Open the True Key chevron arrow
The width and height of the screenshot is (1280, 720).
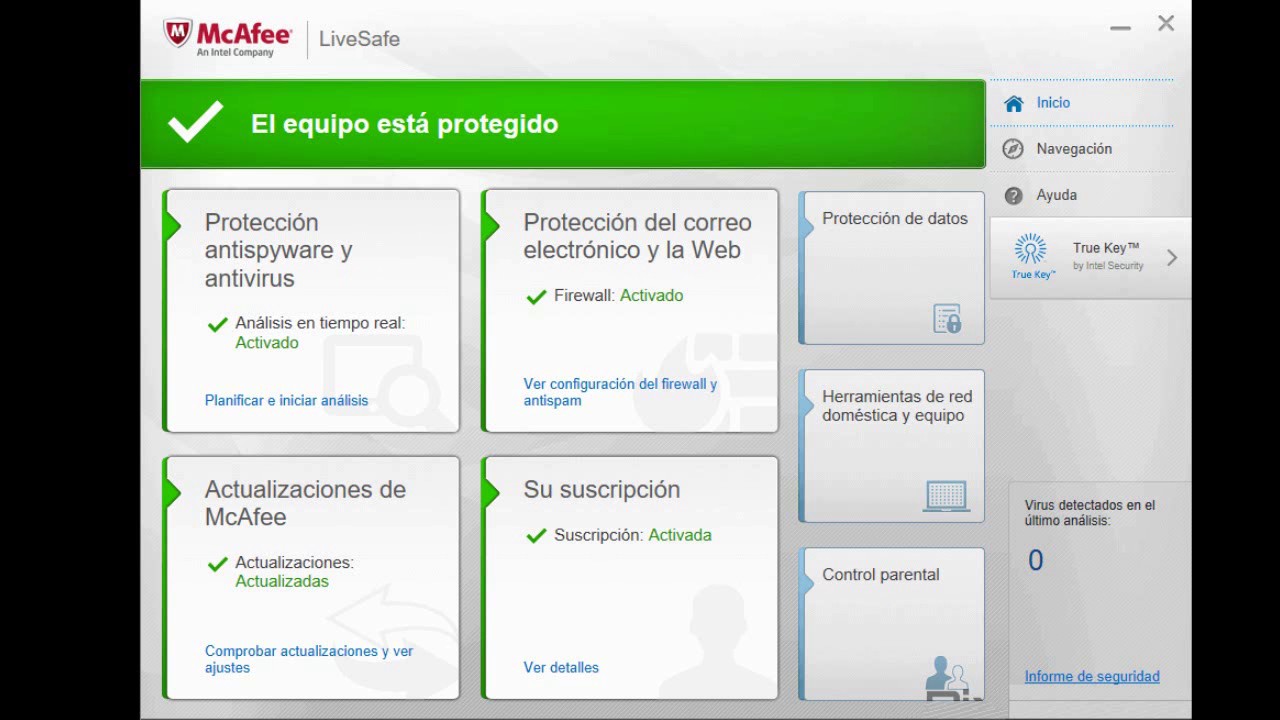point(1172,258)
